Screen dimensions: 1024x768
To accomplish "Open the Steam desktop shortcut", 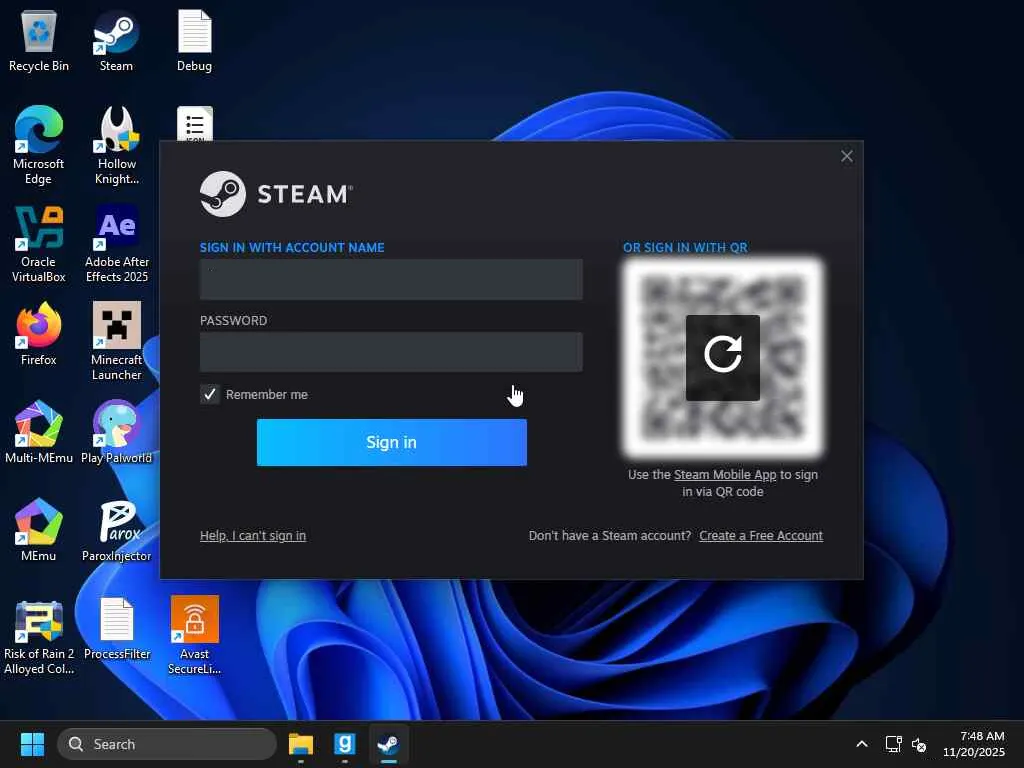I will [116, 40].
